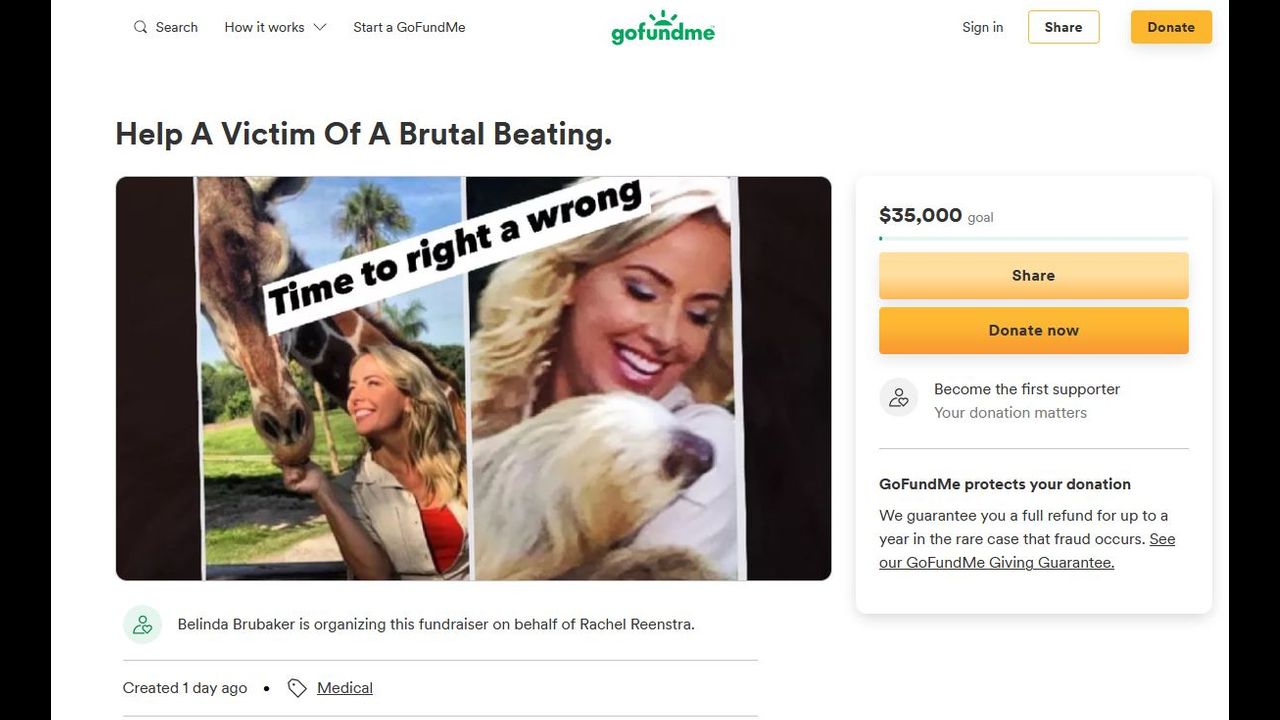This screenshot has width=1280, height=720.
Task: Open the GoFundMe logo homepage link
Action: coord(663,27)
